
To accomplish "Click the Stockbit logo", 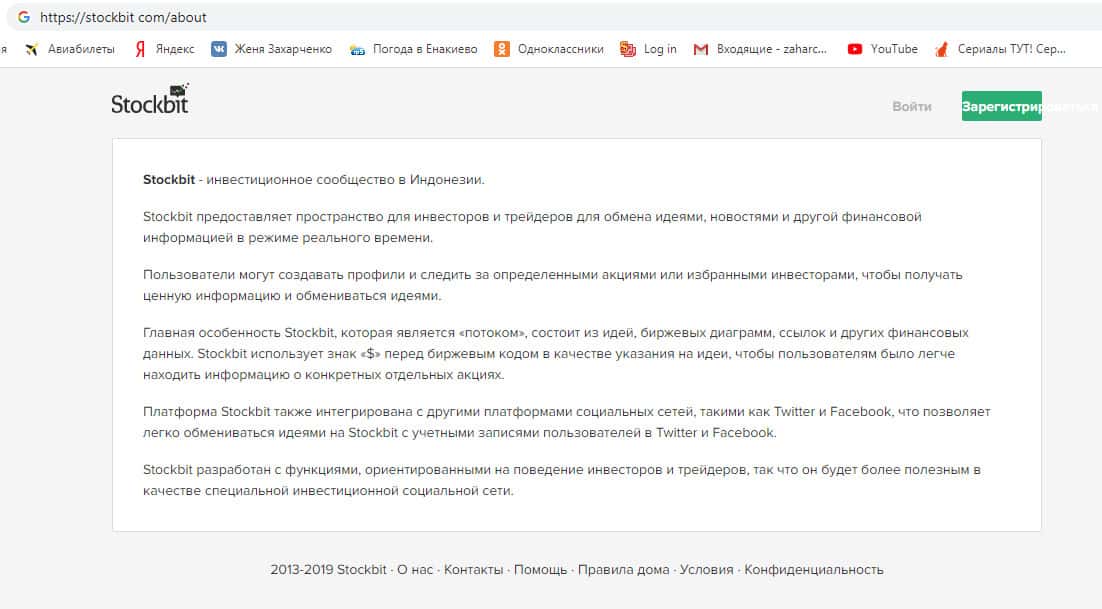I will point(150,100).
